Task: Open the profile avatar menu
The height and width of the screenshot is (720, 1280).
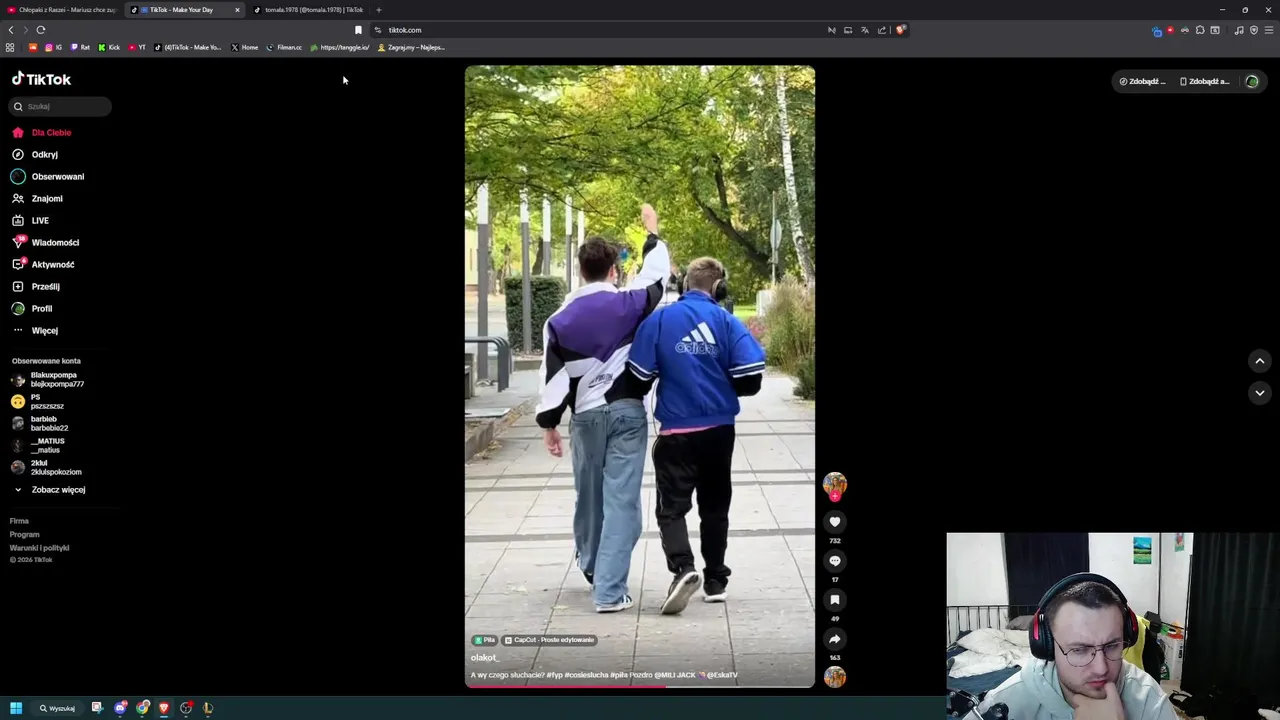Action: [1252, 81]
